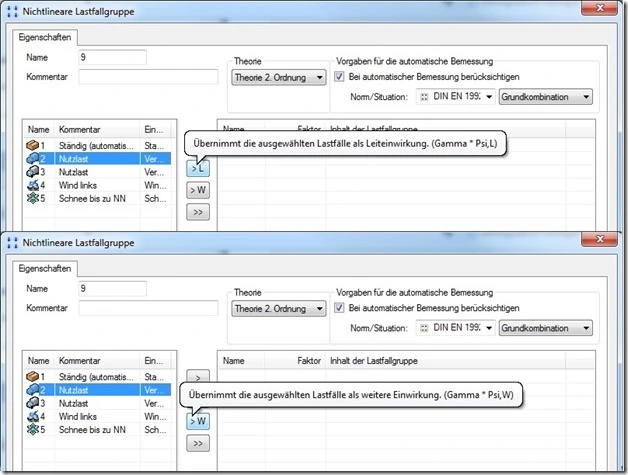Click partially hidden '>' button in lower dialog
This screenshot has height=475, width=628.
pyautogui.click(x=198, y=376)
